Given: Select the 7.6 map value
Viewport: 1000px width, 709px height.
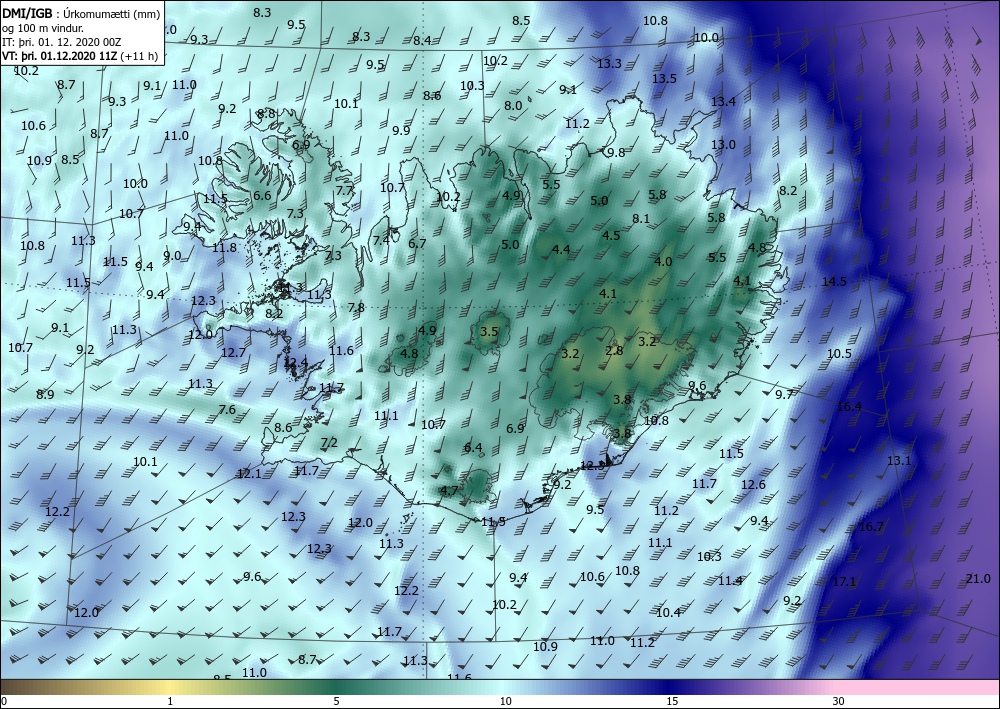Looking at the screenshot, I should [x=227, y=410].
